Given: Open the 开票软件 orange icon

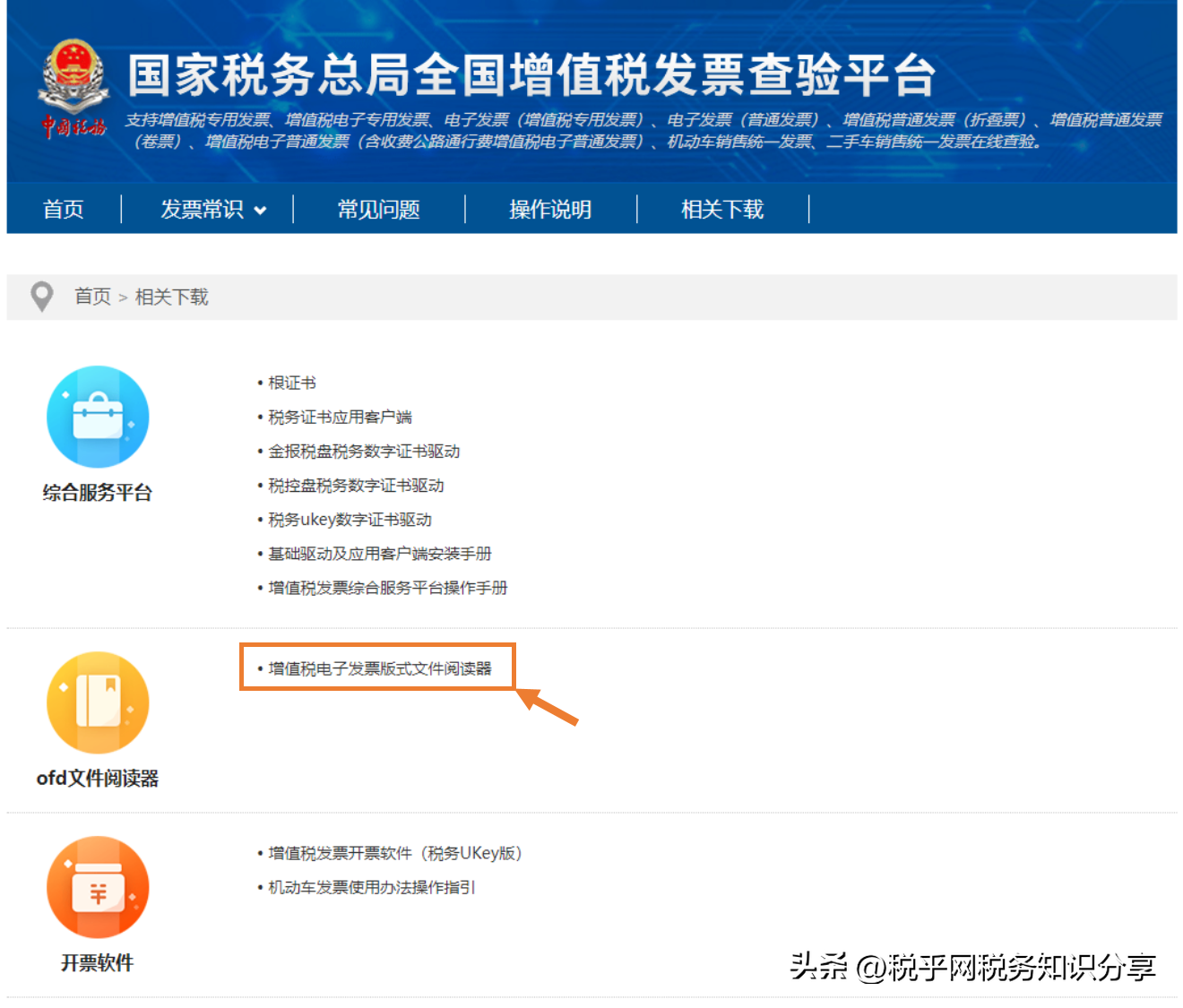Looking at the screenshot, I should (x=98, y=887).
